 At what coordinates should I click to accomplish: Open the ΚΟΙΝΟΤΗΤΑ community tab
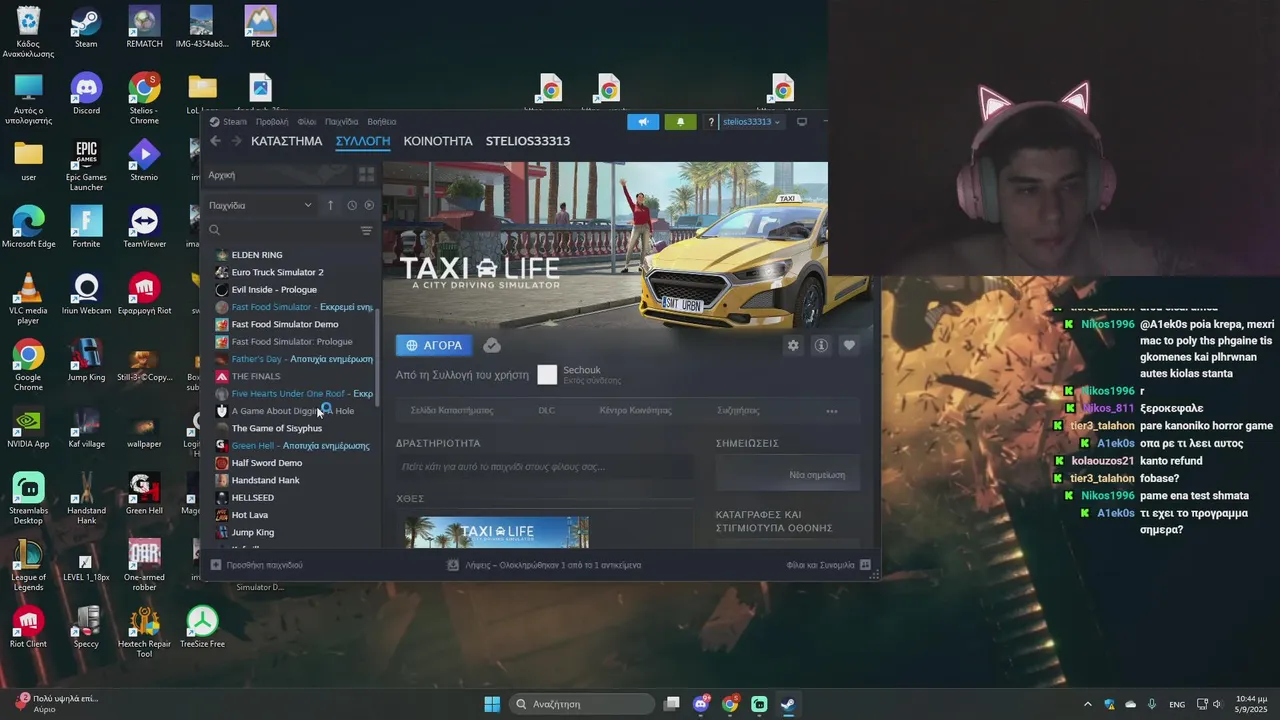[438, 141]
